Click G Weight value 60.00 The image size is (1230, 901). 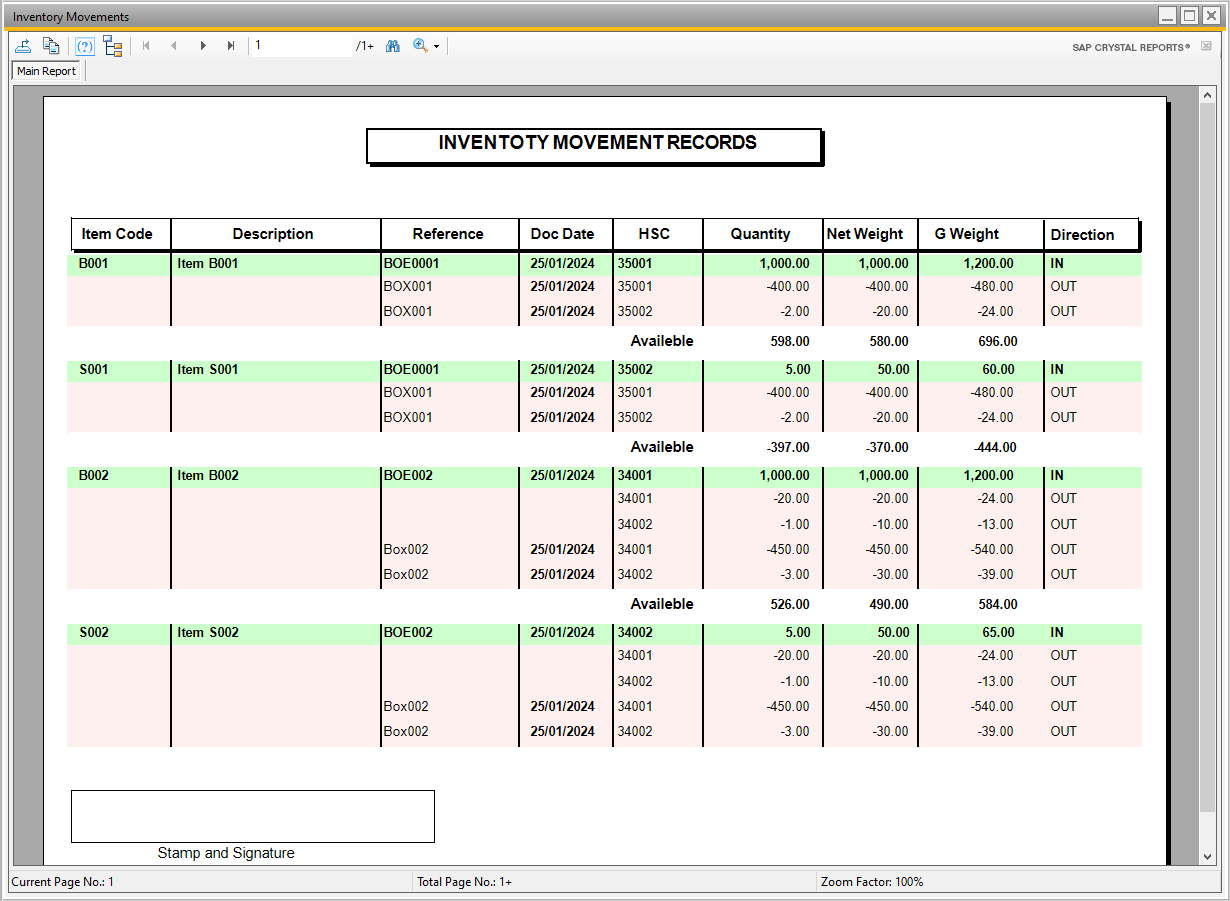[x=997, y=369]
